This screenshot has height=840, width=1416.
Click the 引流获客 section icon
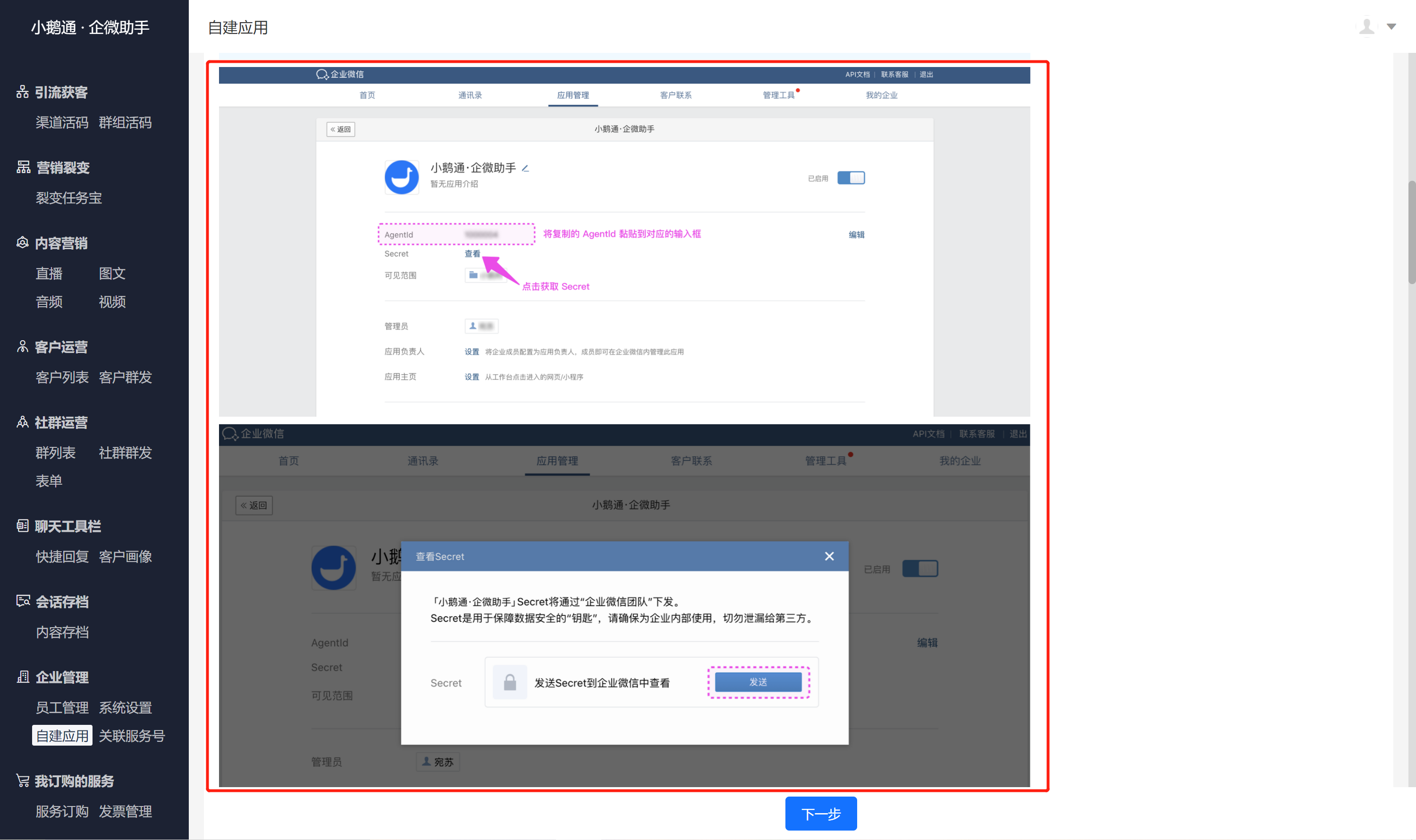[x=23, y=92]
